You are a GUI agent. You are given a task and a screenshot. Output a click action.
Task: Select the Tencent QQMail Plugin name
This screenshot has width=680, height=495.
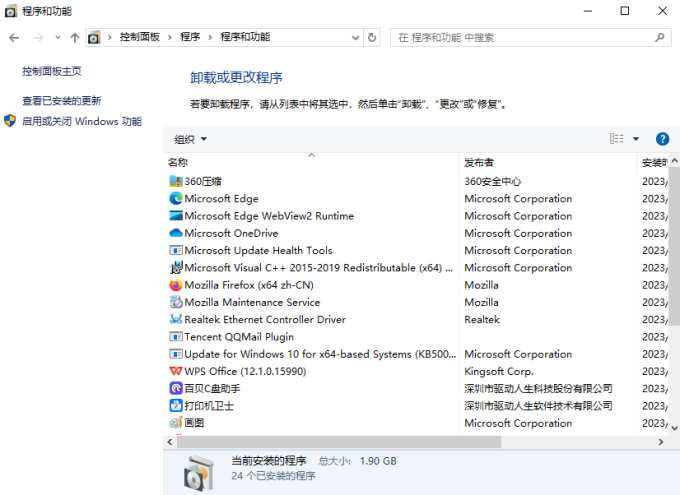click(x=239, y=337)
